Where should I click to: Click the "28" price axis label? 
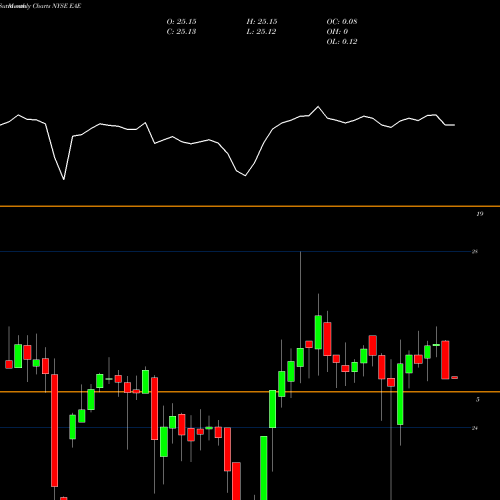pos(475,252)
